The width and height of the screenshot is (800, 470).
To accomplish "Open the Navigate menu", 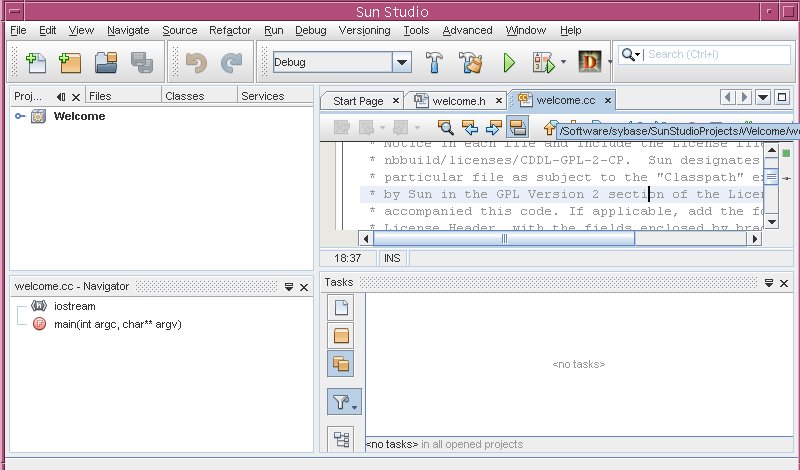I will click(128, 31).
